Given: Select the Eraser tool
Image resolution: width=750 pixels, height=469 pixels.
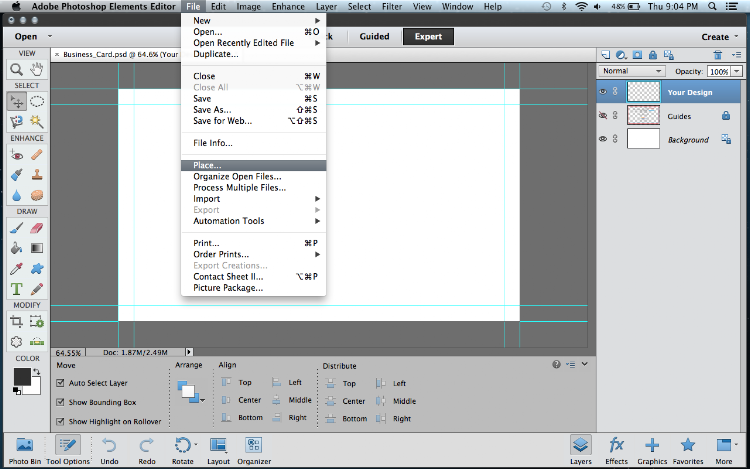Looking at the screenshot, I should click(37, 228).
